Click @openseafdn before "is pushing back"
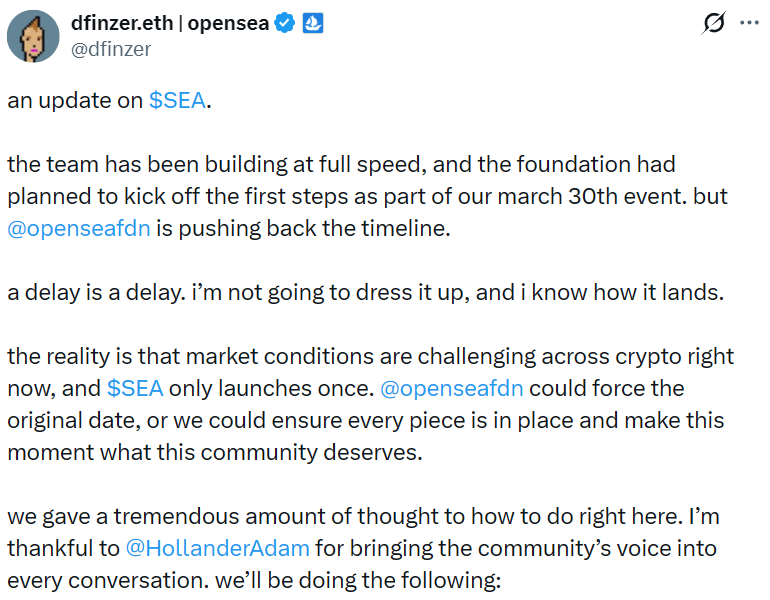Image resolution: width=770 pixels, height=600 pixels. [79, 228]
